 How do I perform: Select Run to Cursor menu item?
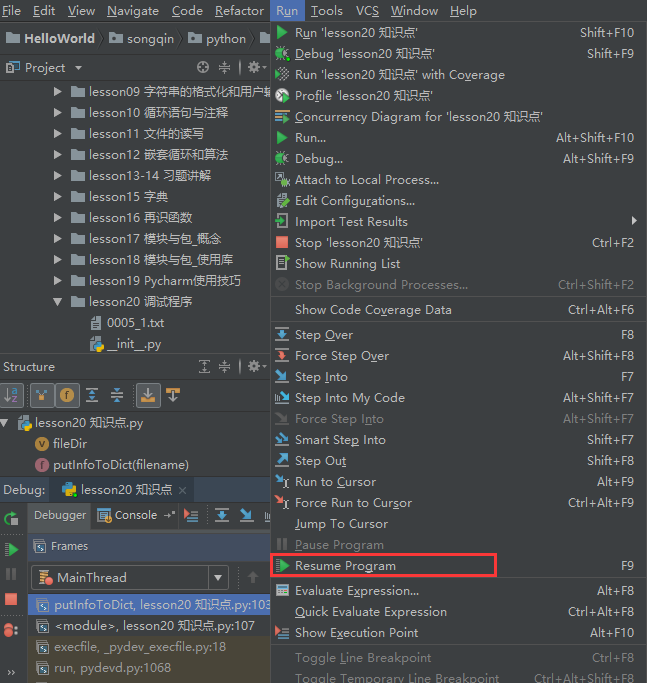coord(458,482)
